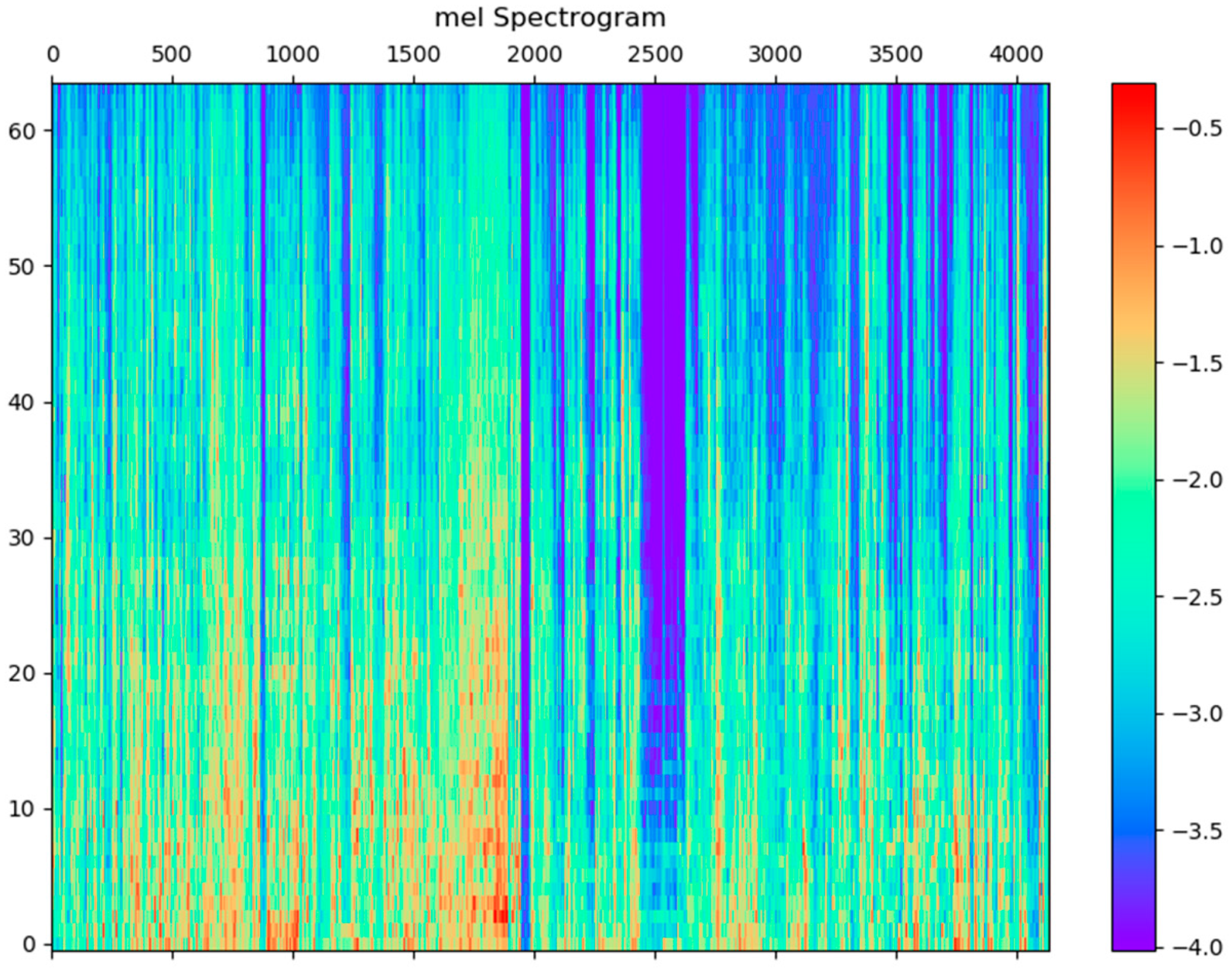This screenshot has width=1232, height=969.
Task: Click the blue colorbar region near -3.5
Action: point(1134,831)
